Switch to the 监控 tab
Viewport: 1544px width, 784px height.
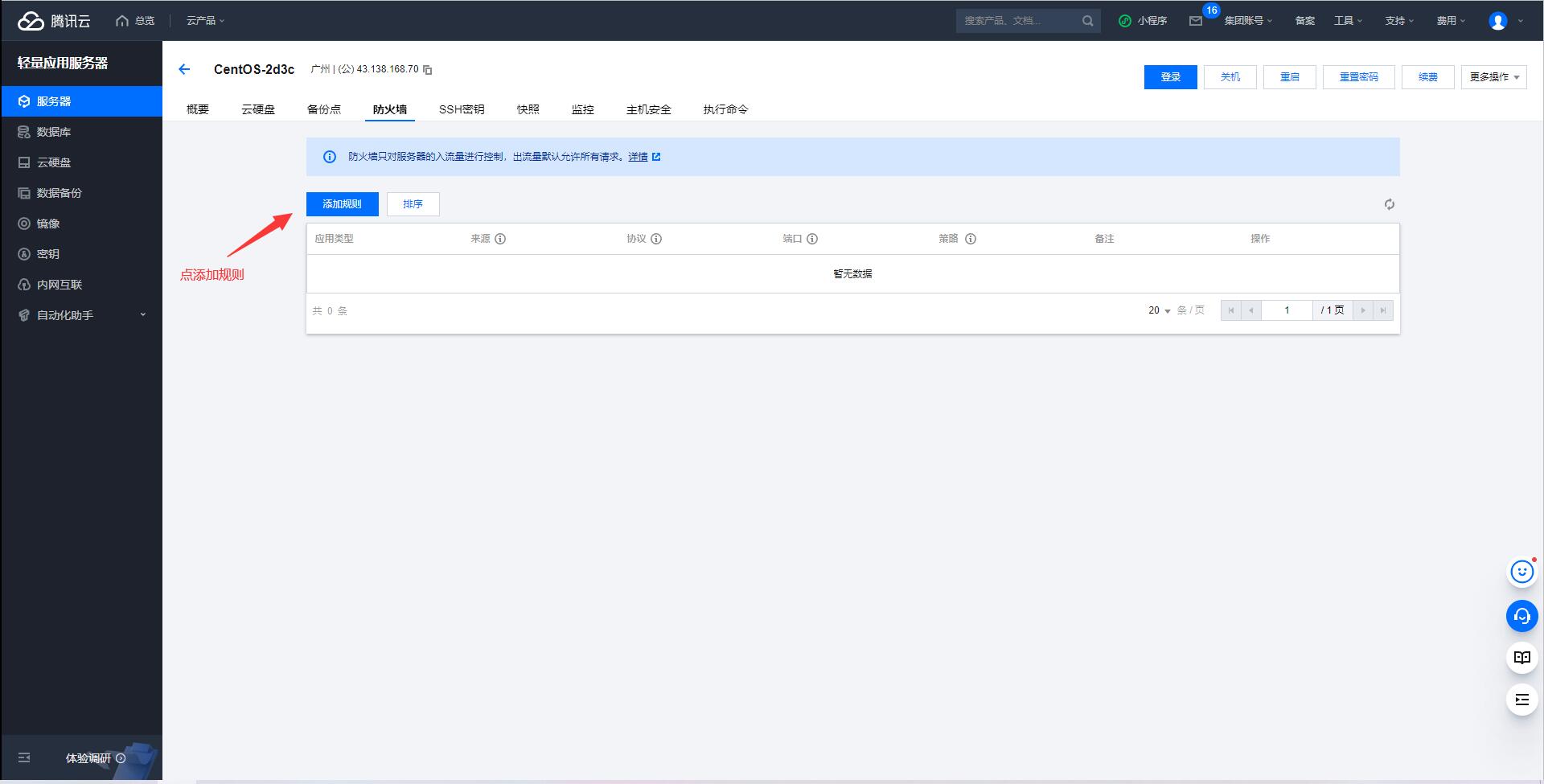click(582, 109)
